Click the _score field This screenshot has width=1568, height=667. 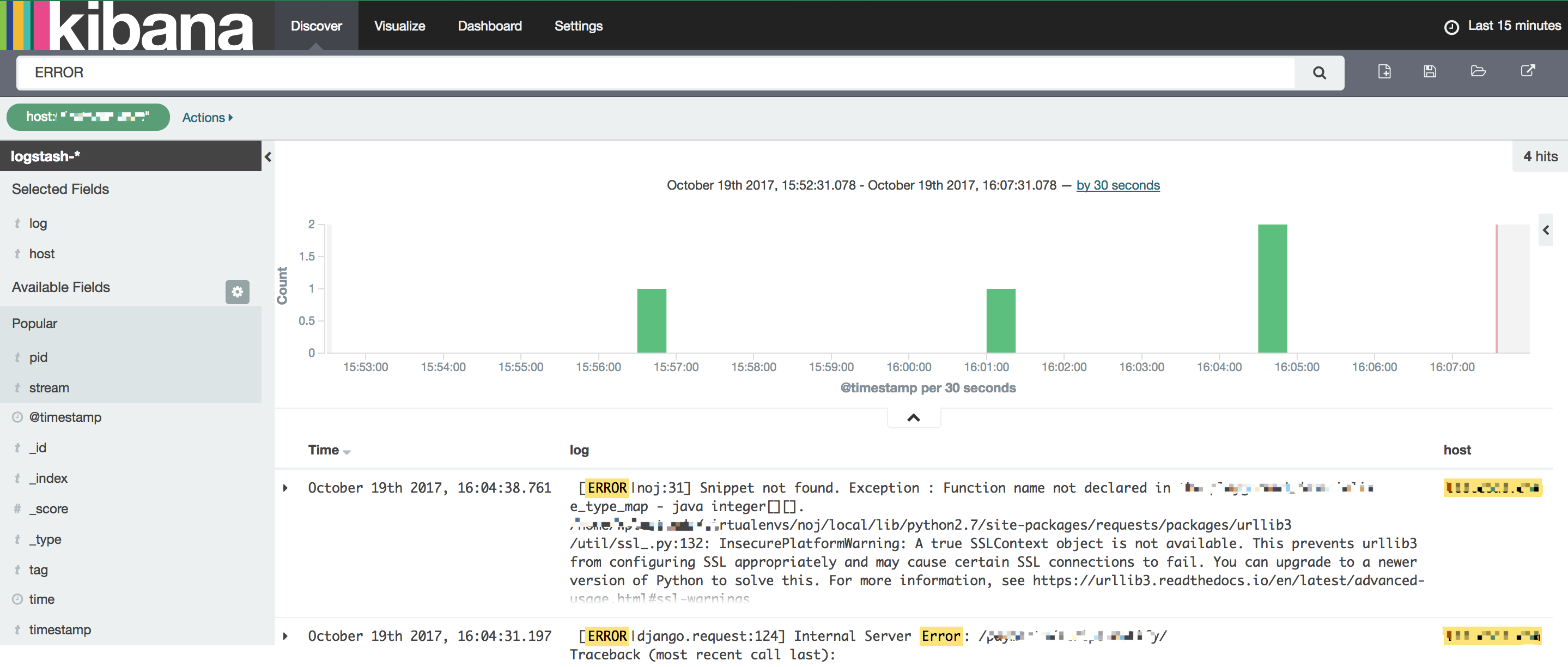[48, 510]
